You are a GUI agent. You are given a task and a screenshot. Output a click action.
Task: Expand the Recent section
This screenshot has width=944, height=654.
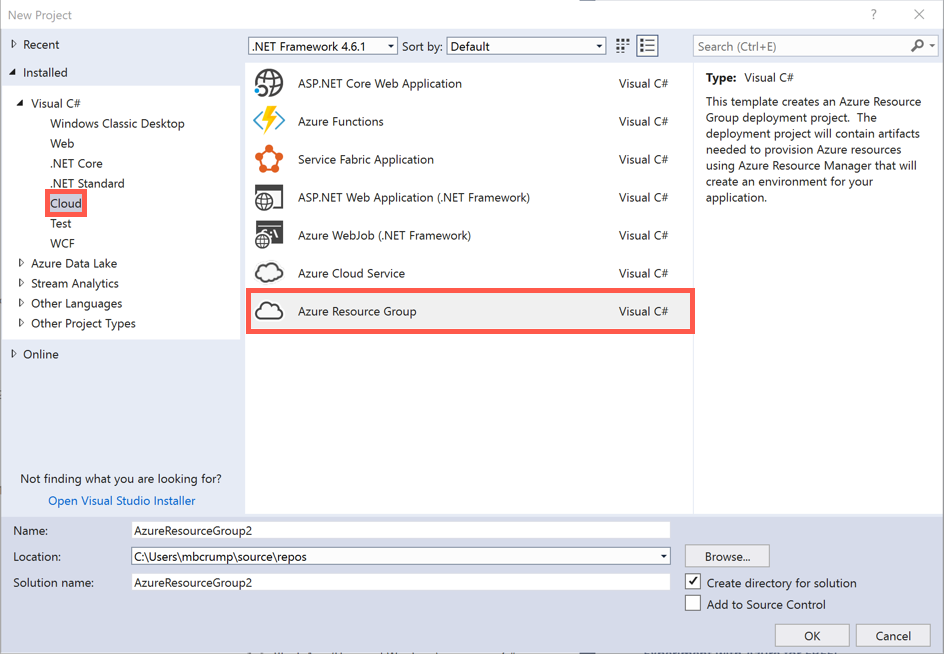(14, 44)
